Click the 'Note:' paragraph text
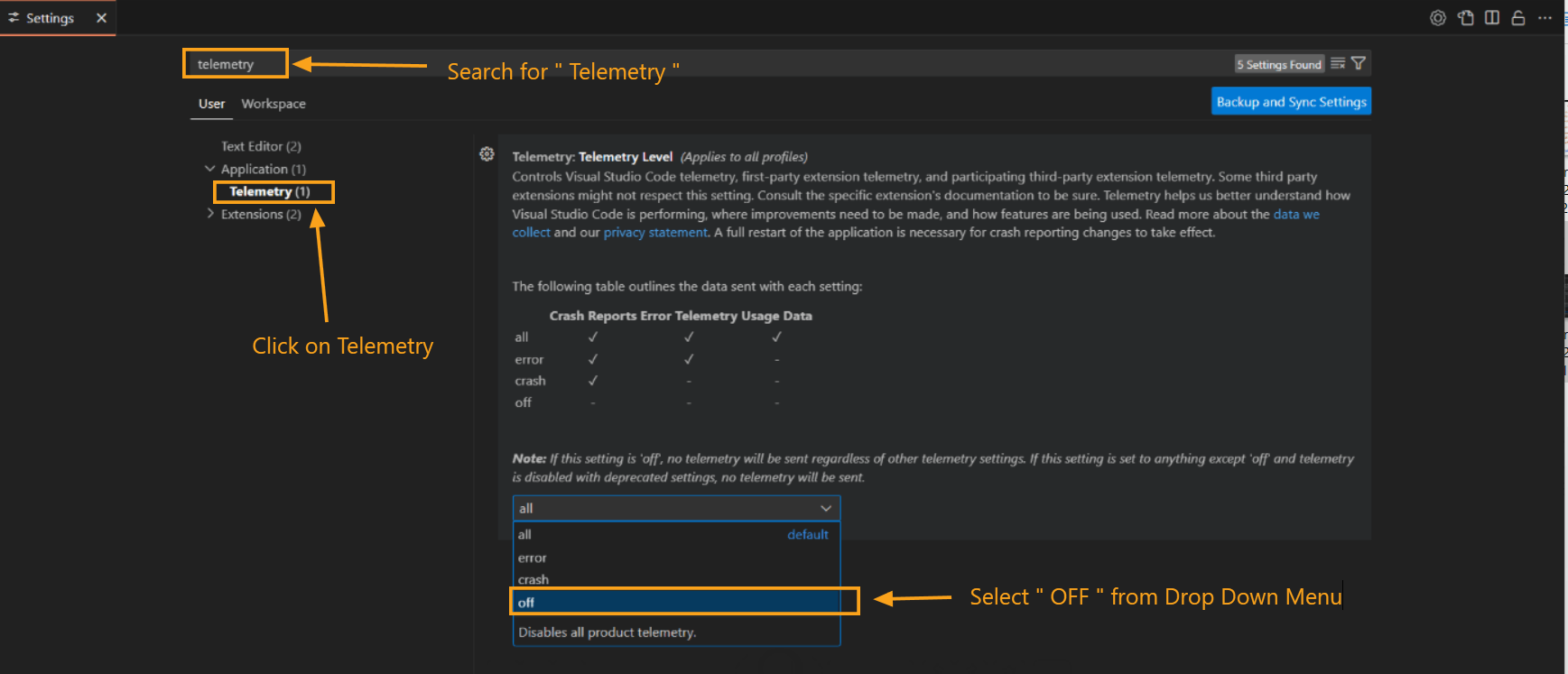The image size is (1568, 674). [x=932, y=467]
